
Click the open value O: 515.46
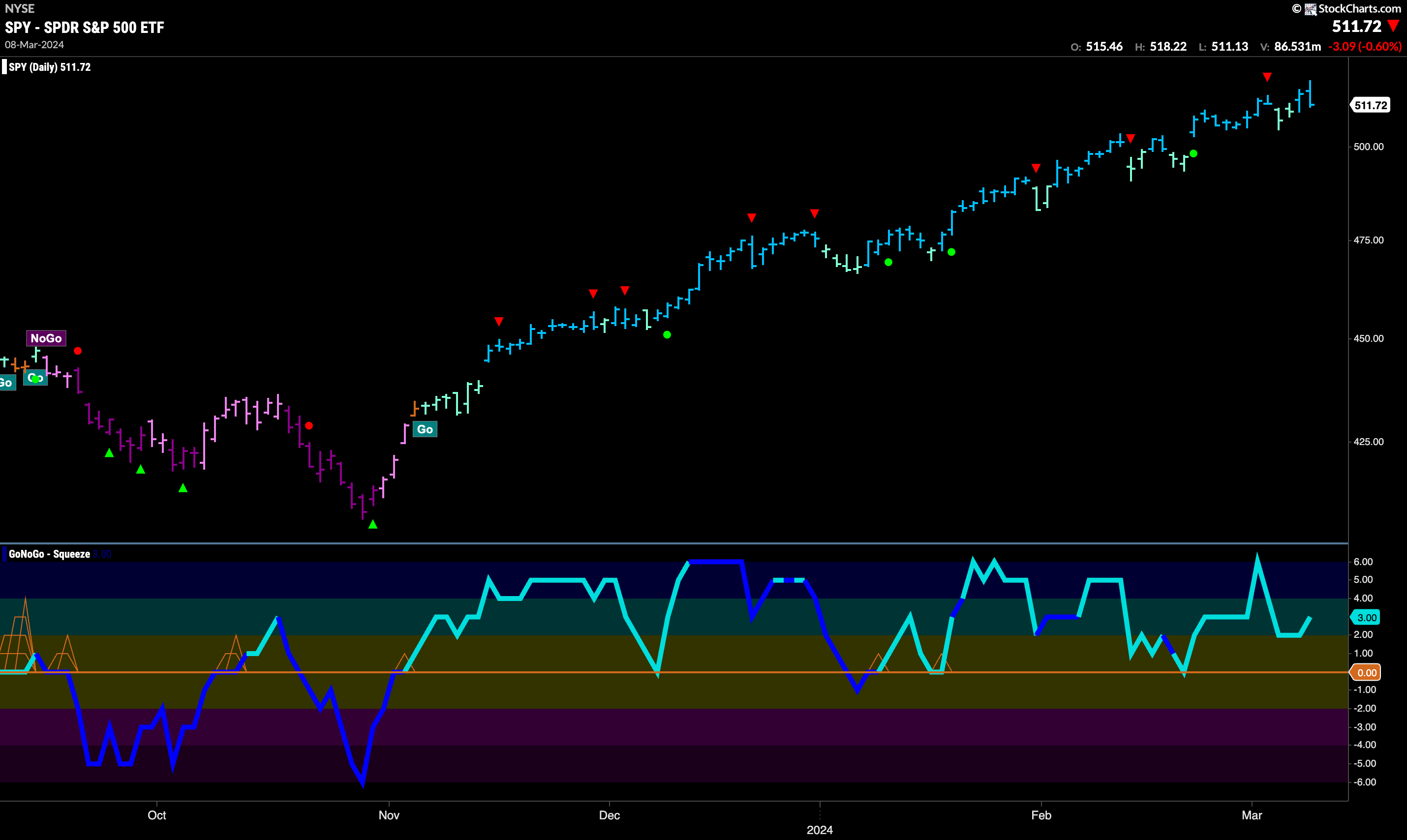click(1096, 46)
